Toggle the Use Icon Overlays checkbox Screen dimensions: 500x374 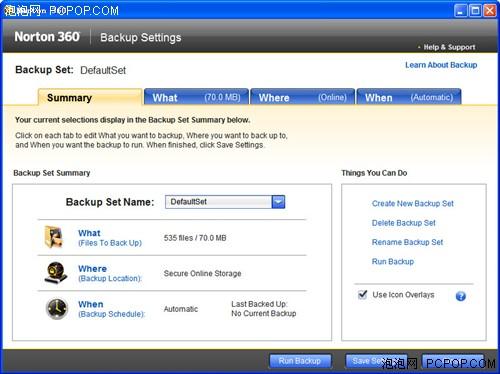pos(362,295)
